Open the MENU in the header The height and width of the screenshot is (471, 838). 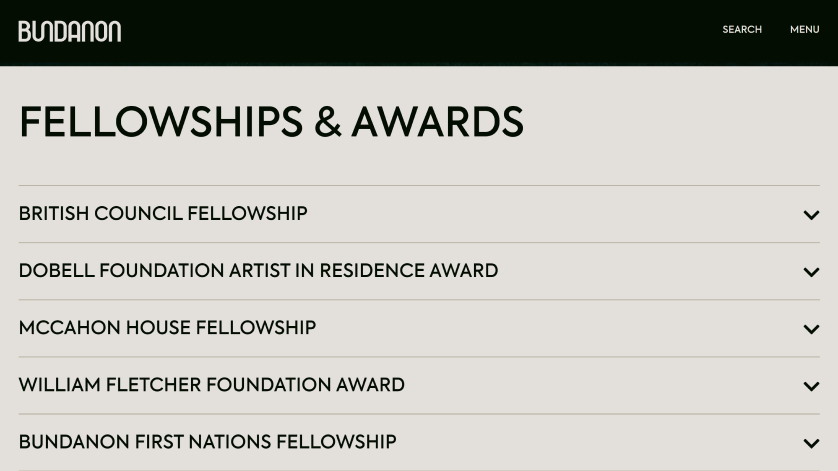pyautogui.click(x=804, y=30)
